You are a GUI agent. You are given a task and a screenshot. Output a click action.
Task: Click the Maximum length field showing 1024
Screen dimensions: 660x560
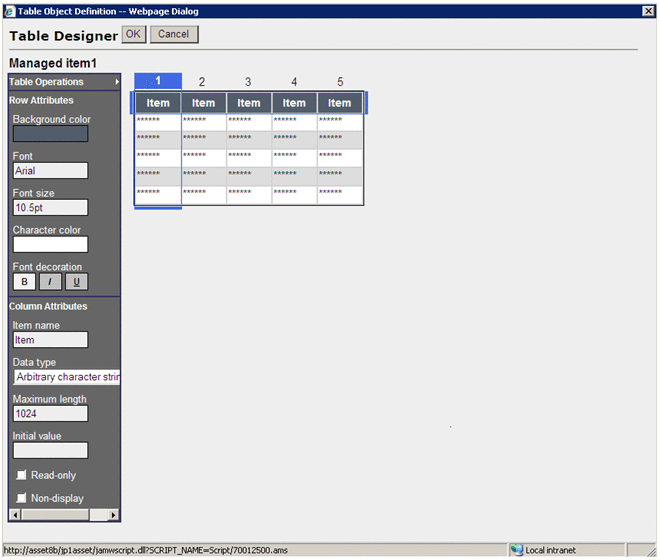point(51,413)
